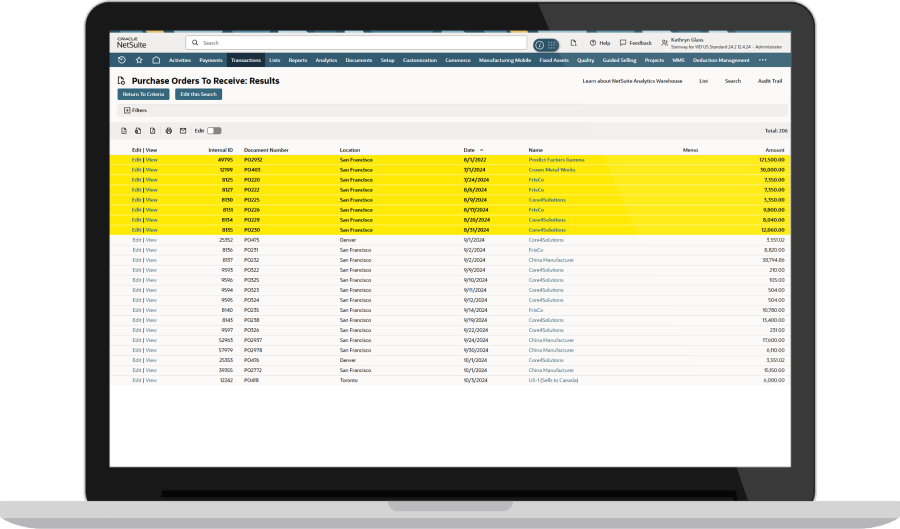Open the Transactions menu
Image resolution: width=900 pixels, height=529 pixels.
246,60
